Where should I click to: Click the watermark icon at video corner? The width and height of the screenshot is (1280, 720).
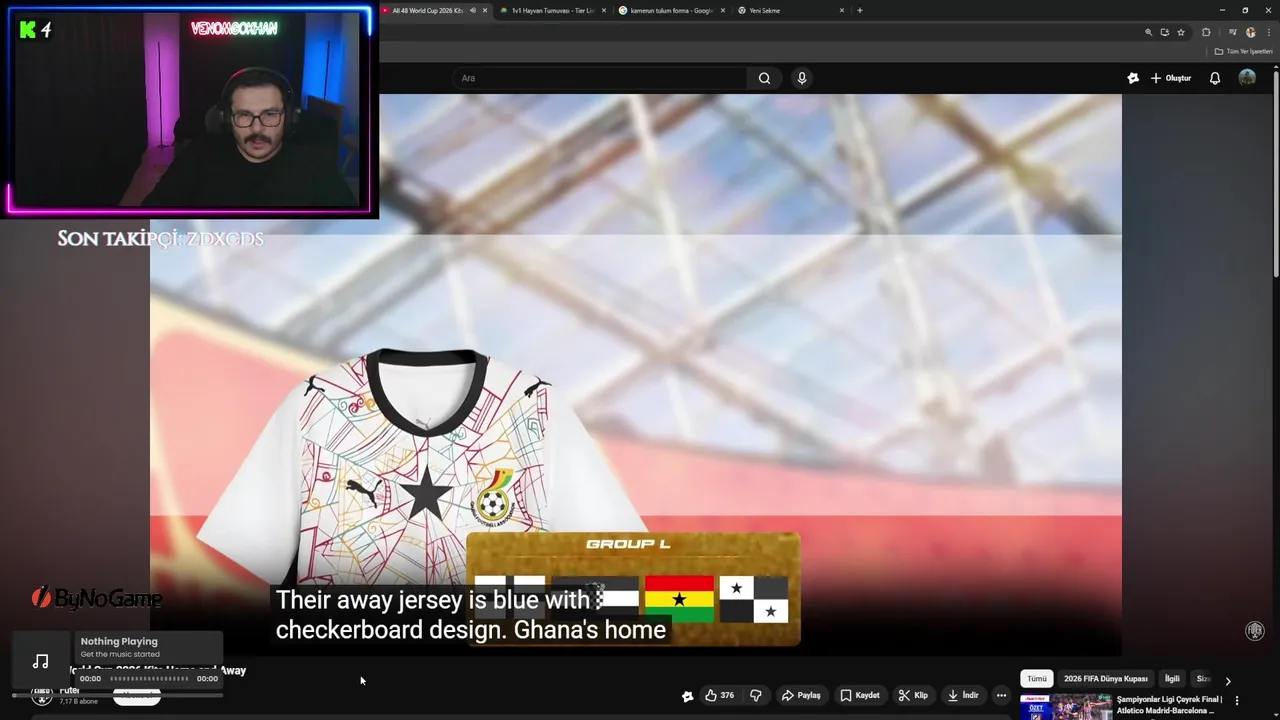1255,631
